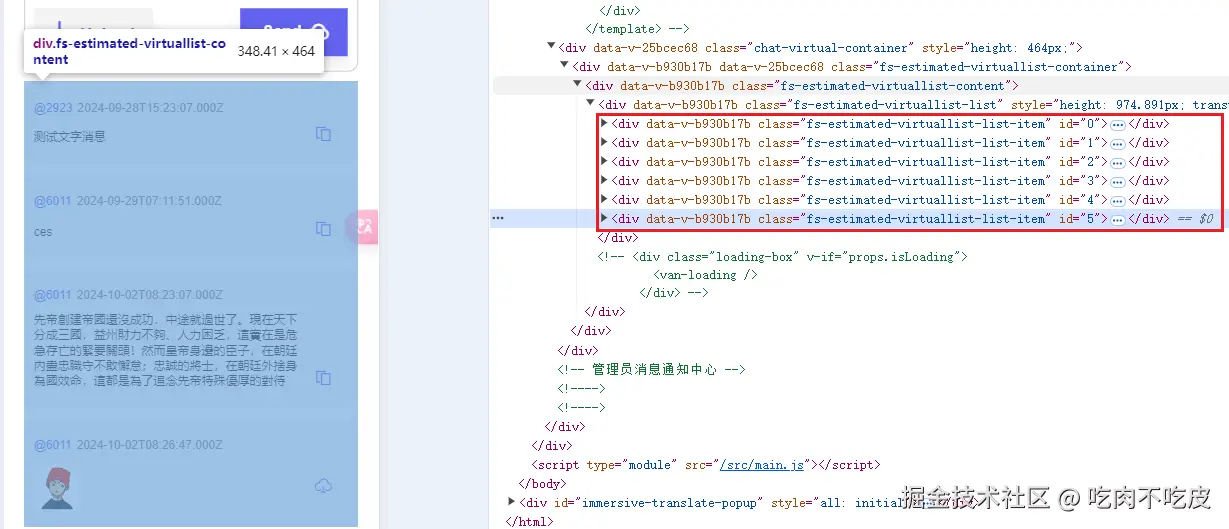Collapse the fs-estimated-virtuallist-content node
Image resolution: width=1229 pixels, height=529 pixels.
point(577,85)
